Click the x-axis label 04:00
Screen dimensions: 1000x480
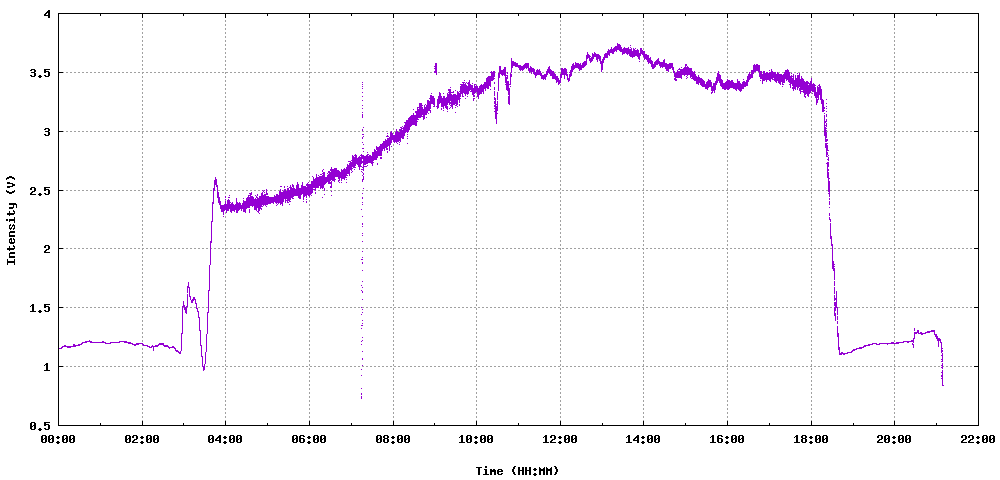pyautogui.click(x=226, y=439)
